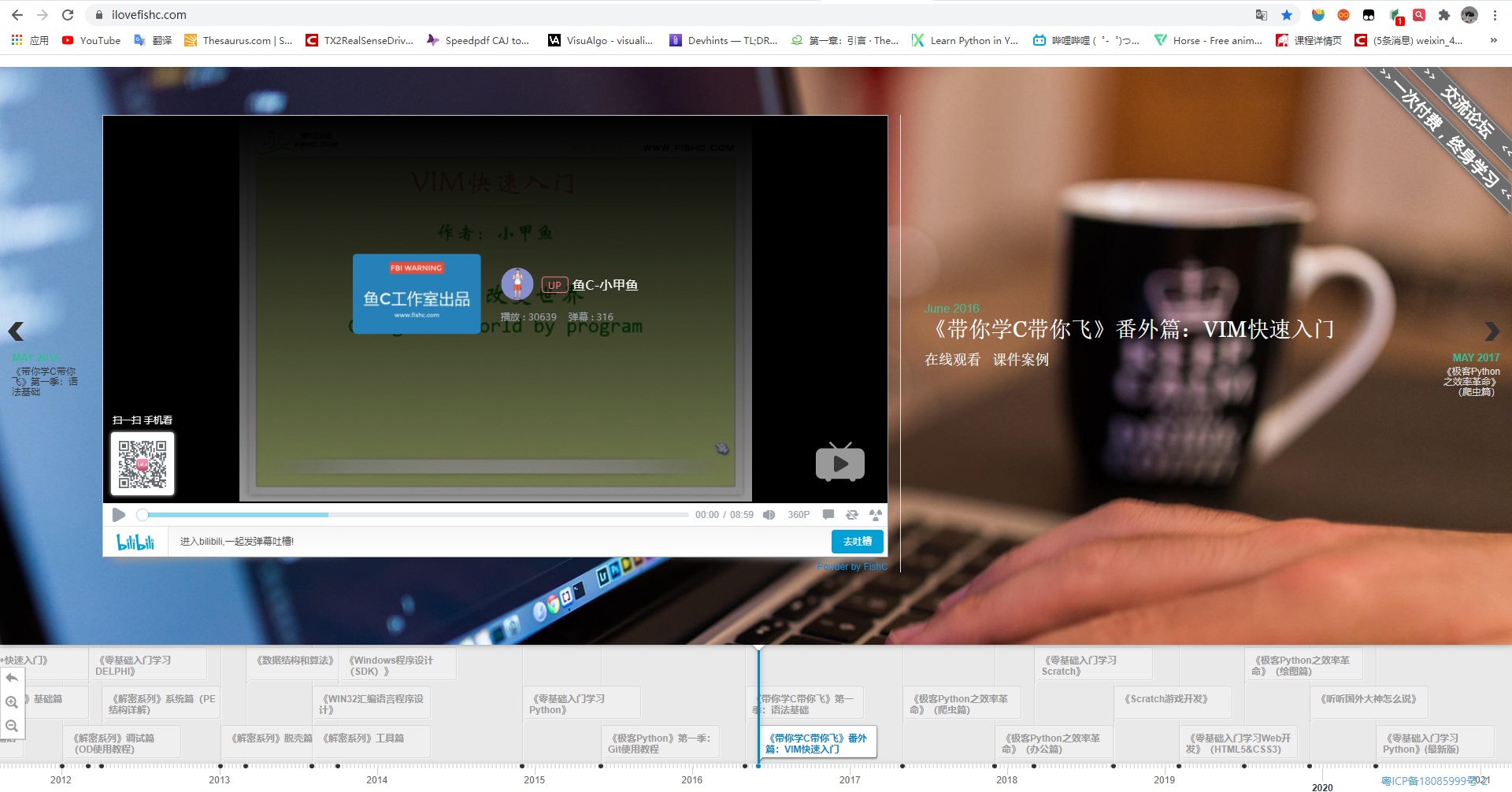
Task: Click the bilibili danmaku input field
Action: tap(501, 542)
